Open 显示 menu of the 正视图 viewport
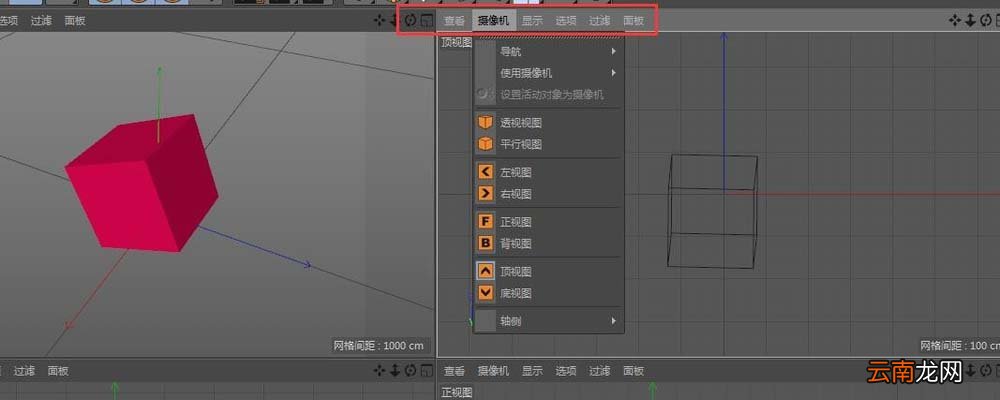The image size is (1000, 400). point(533,371)
